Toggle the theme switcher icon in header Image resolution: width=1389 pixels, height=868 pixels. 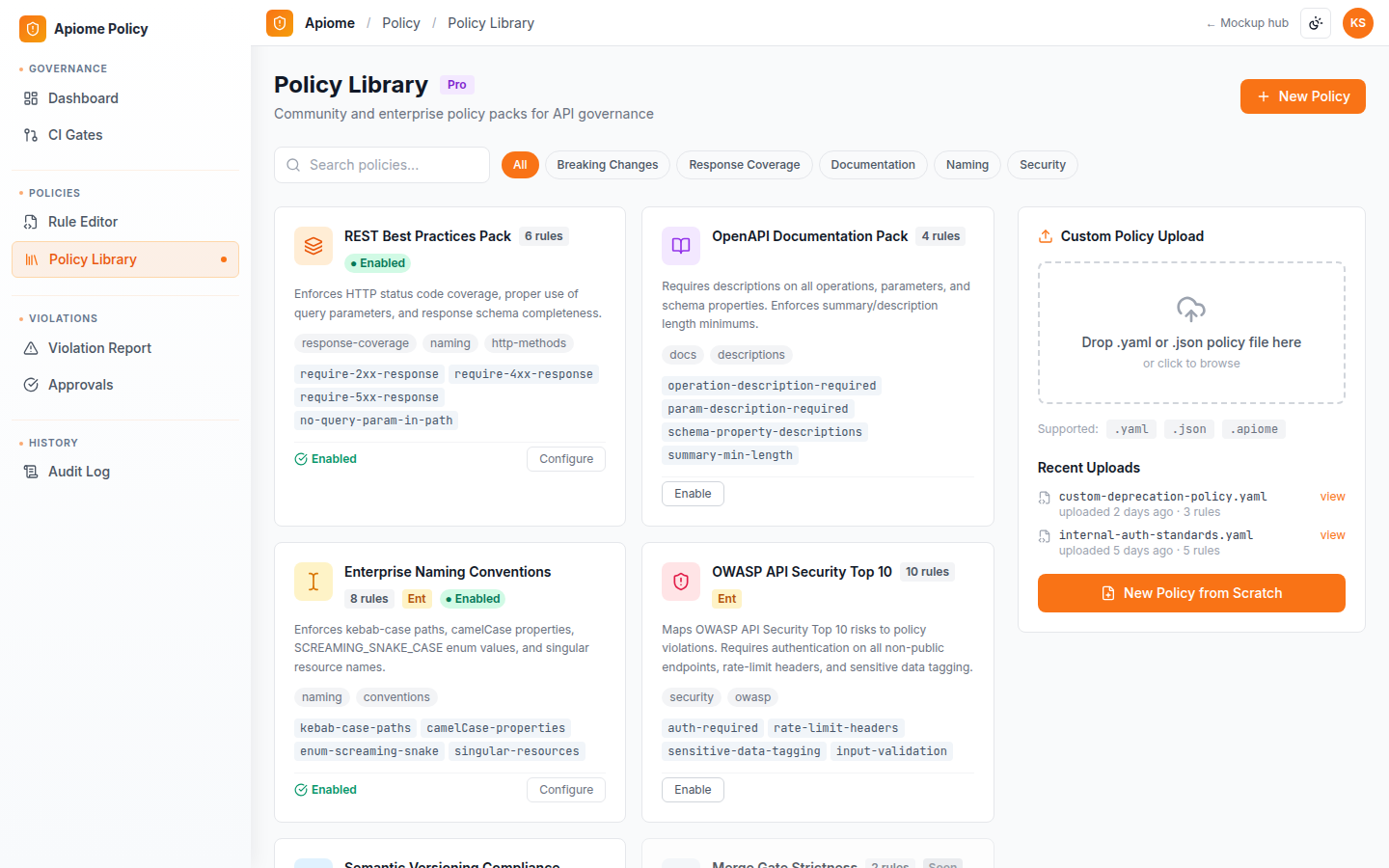click(1316, 23)
